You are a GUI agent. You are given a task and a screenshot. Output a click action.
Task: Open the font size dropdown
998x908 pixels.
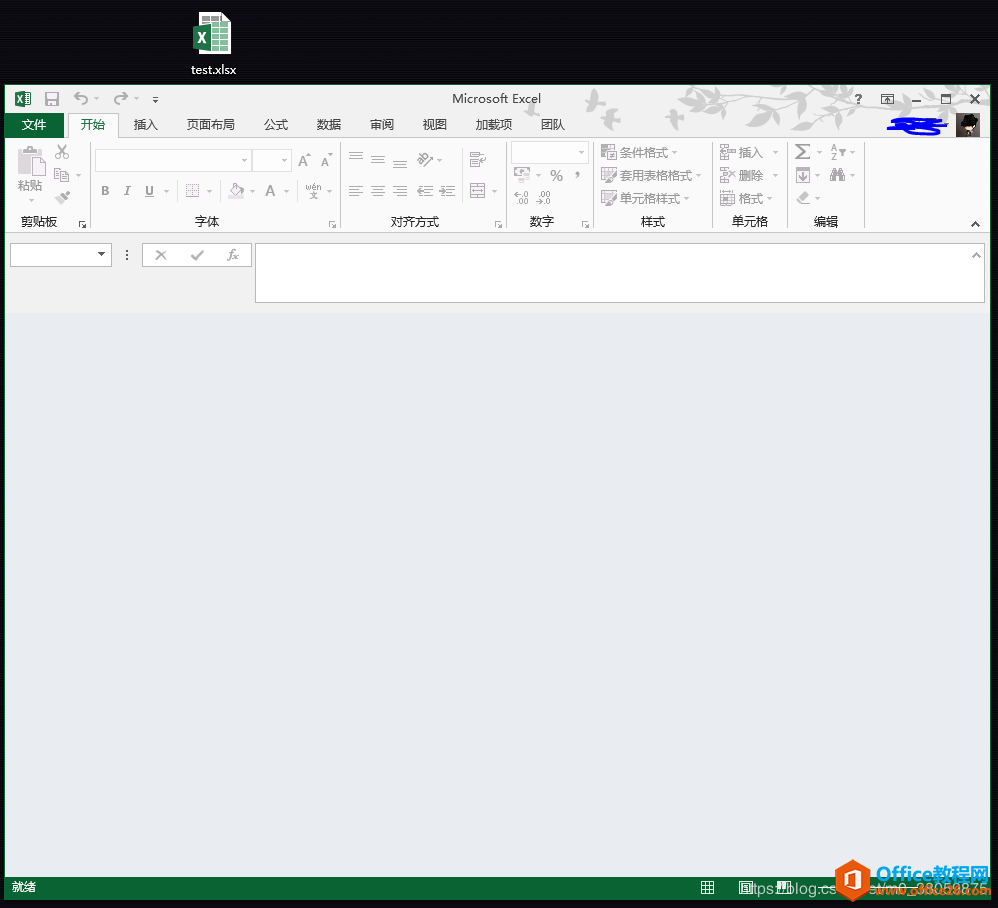pyautogui.click(x=283, y=160)
